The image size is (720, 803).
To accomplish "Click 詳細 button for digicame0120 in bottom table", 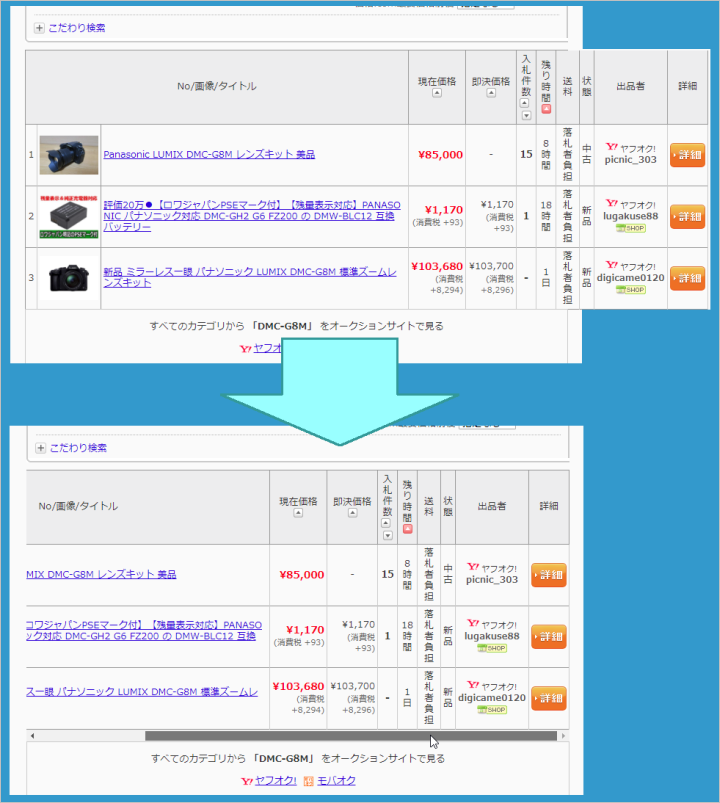I will [x=549, y=698].
